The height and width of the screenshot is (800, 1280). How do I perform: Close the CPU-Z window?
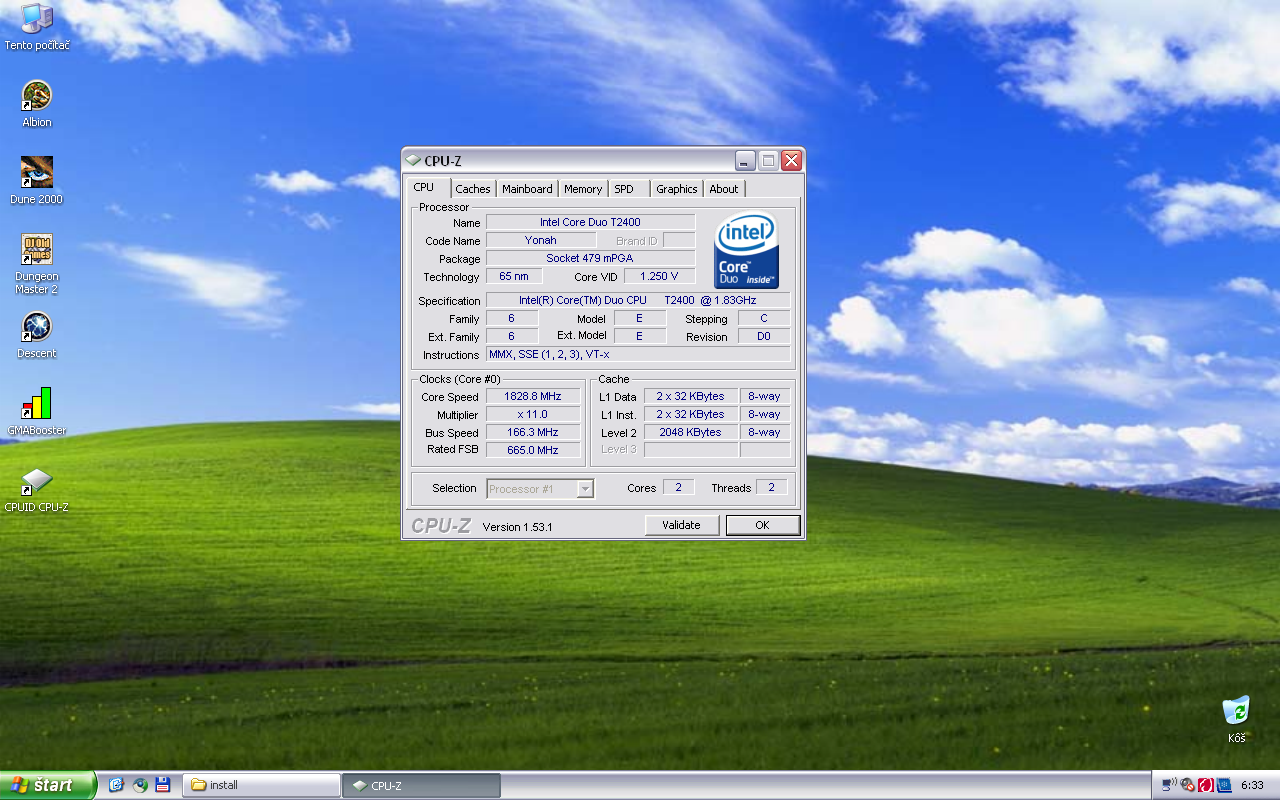792,160
